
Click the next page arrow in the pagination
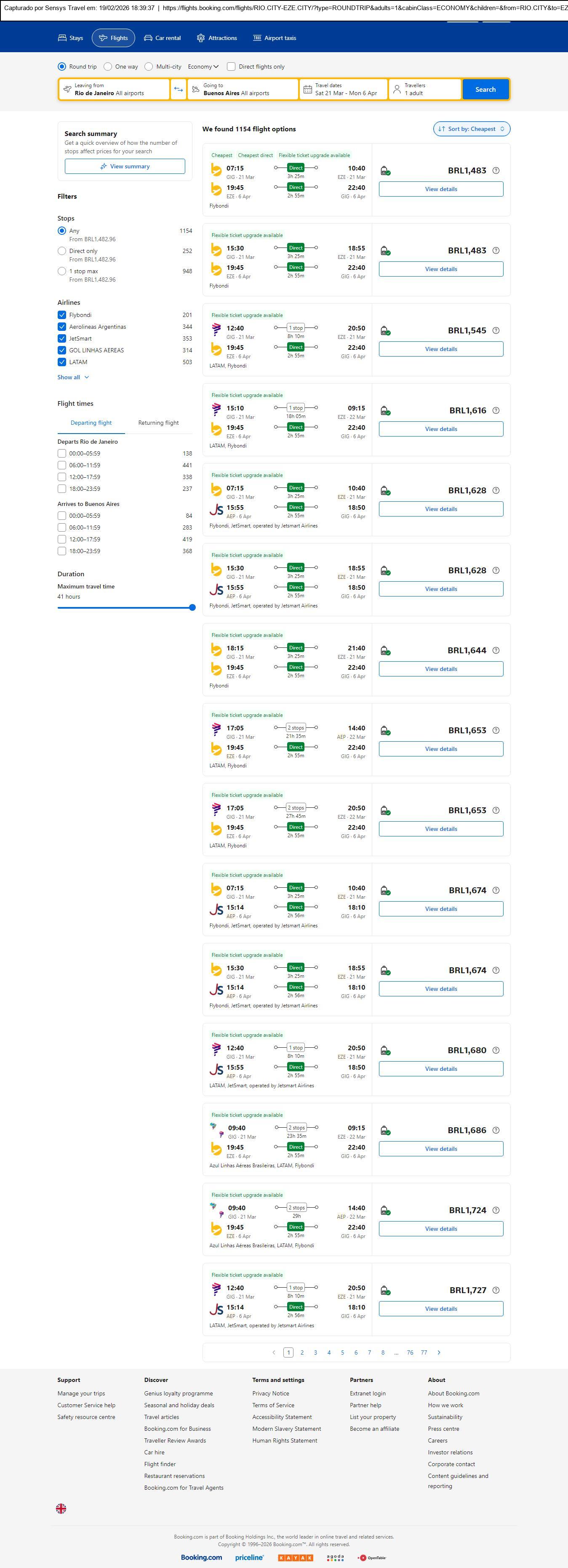tap(439, 1352)
